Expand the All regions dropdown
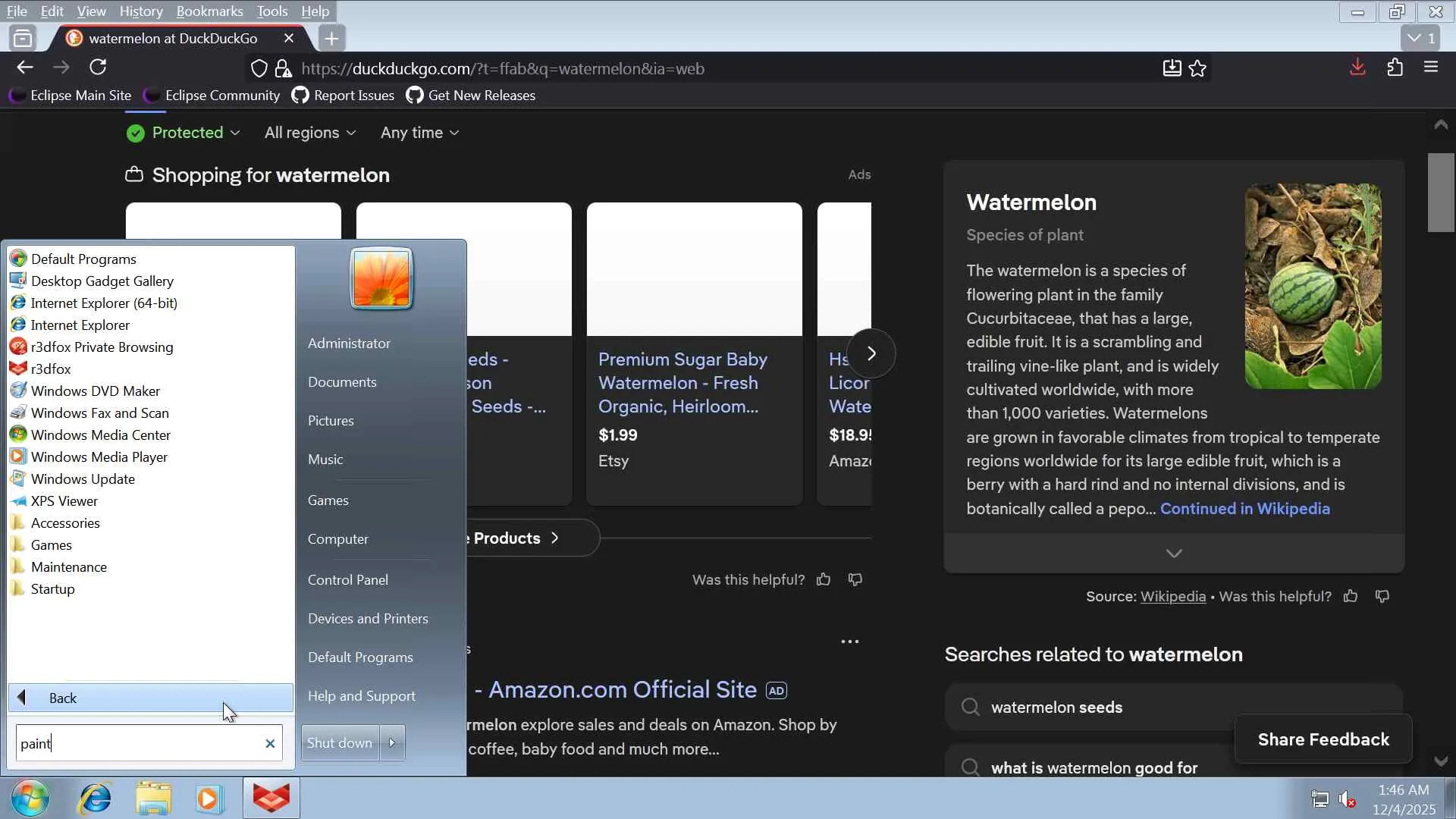Screen dimensions: 1456x819 point(309,133)
